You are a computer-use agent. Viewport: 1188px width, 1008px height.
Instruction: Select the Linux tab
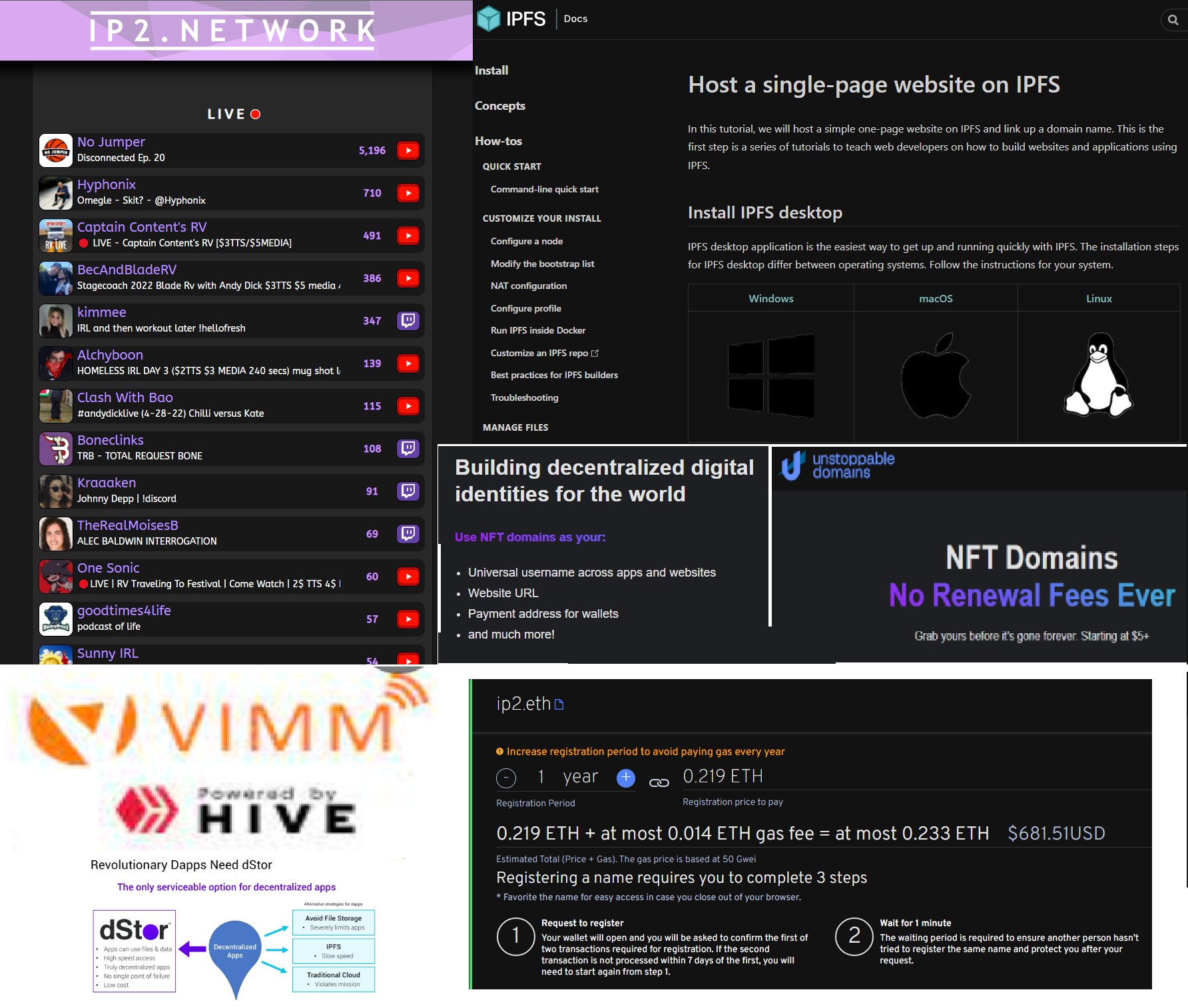(1099, 298)
